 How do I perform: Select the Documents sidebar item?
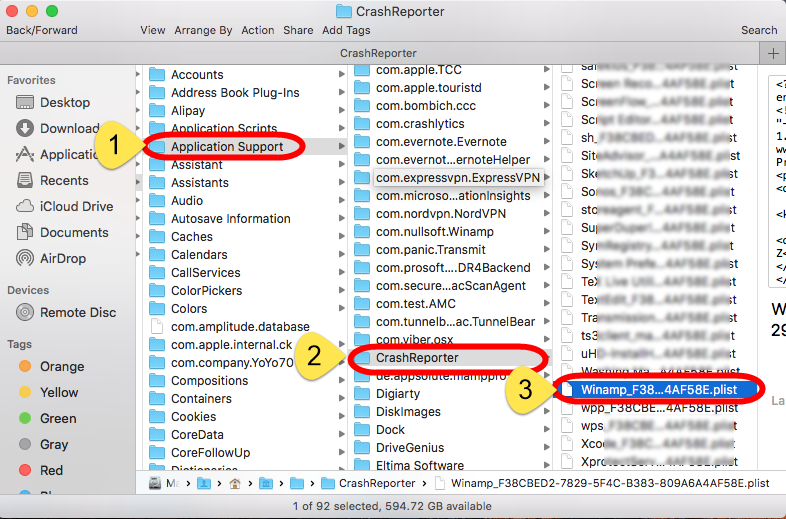(x=74, y=232)
